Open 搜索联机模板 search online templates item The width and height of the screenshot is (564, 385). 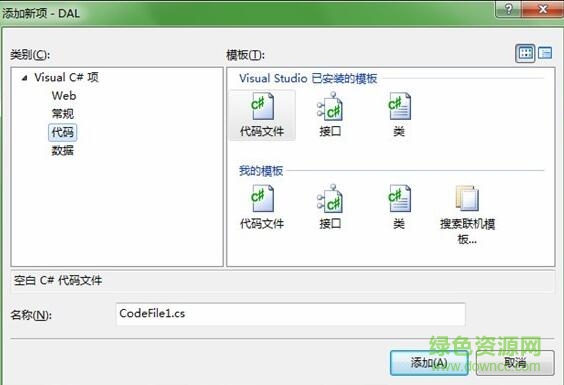[467, 214]
